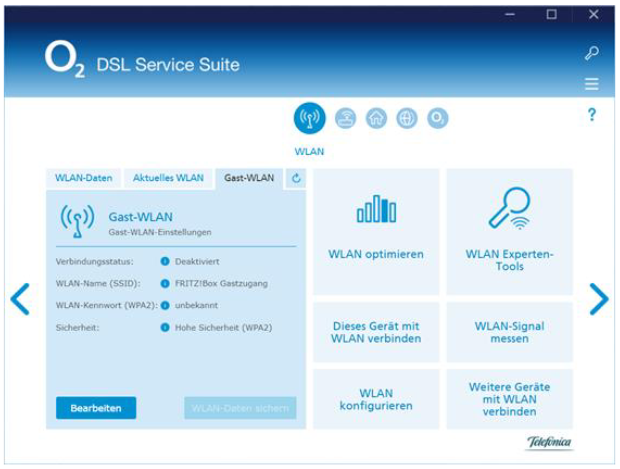Open the hamburger menu icon

click(x=592, y=84)
